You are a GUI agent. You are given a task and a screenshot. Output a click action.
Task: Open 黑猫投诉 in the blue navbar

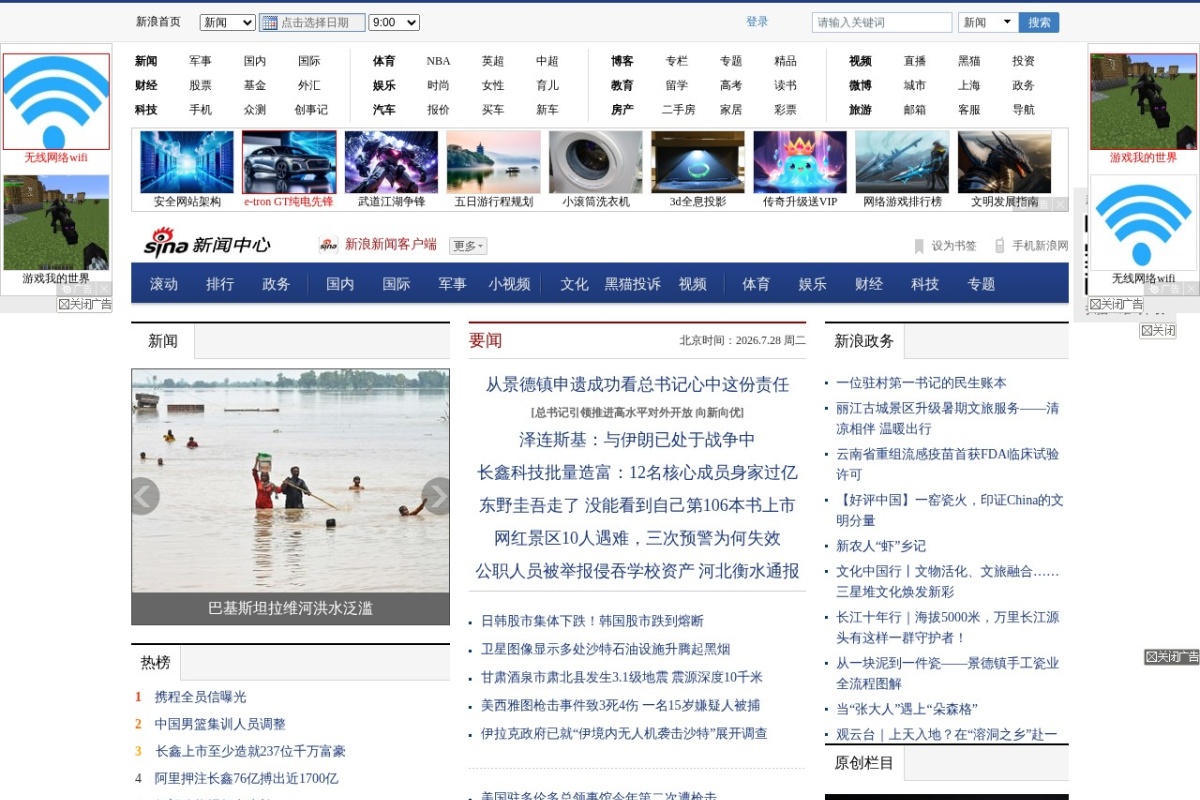632,284
